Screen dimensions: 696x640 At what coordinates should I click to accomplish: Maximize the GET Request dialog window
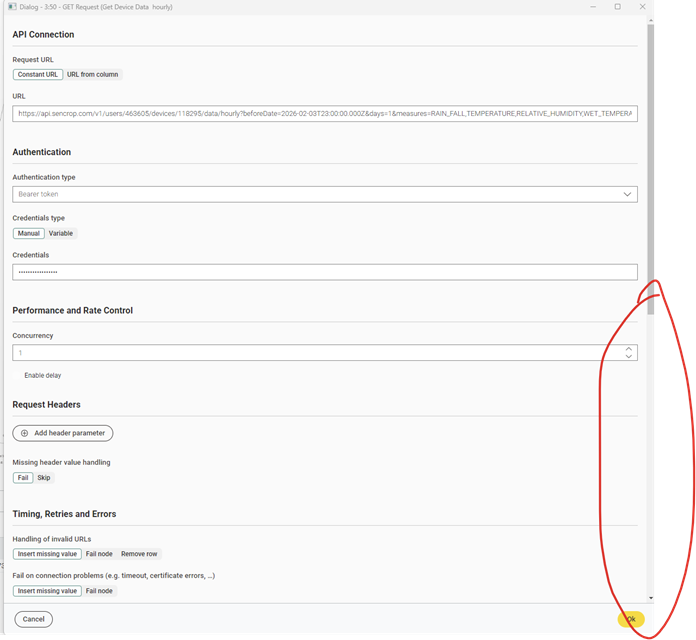[617, 7]
